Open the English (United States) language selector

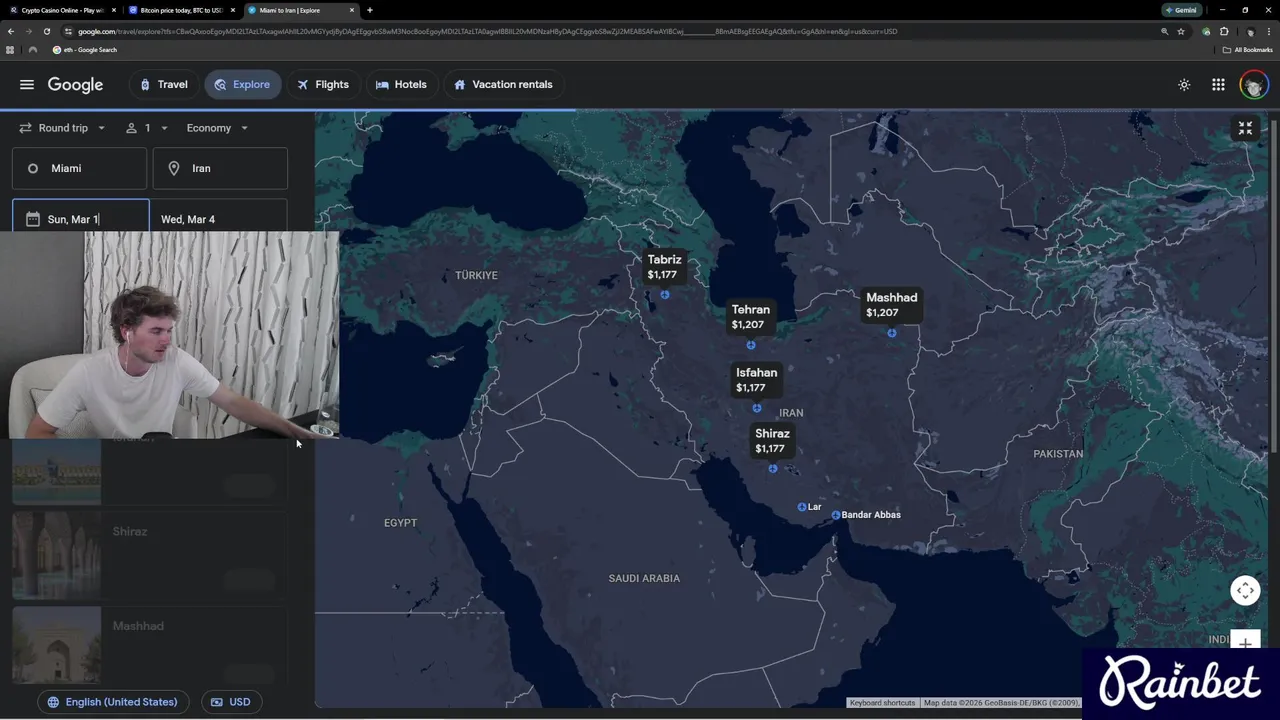[x=112, y=702]
